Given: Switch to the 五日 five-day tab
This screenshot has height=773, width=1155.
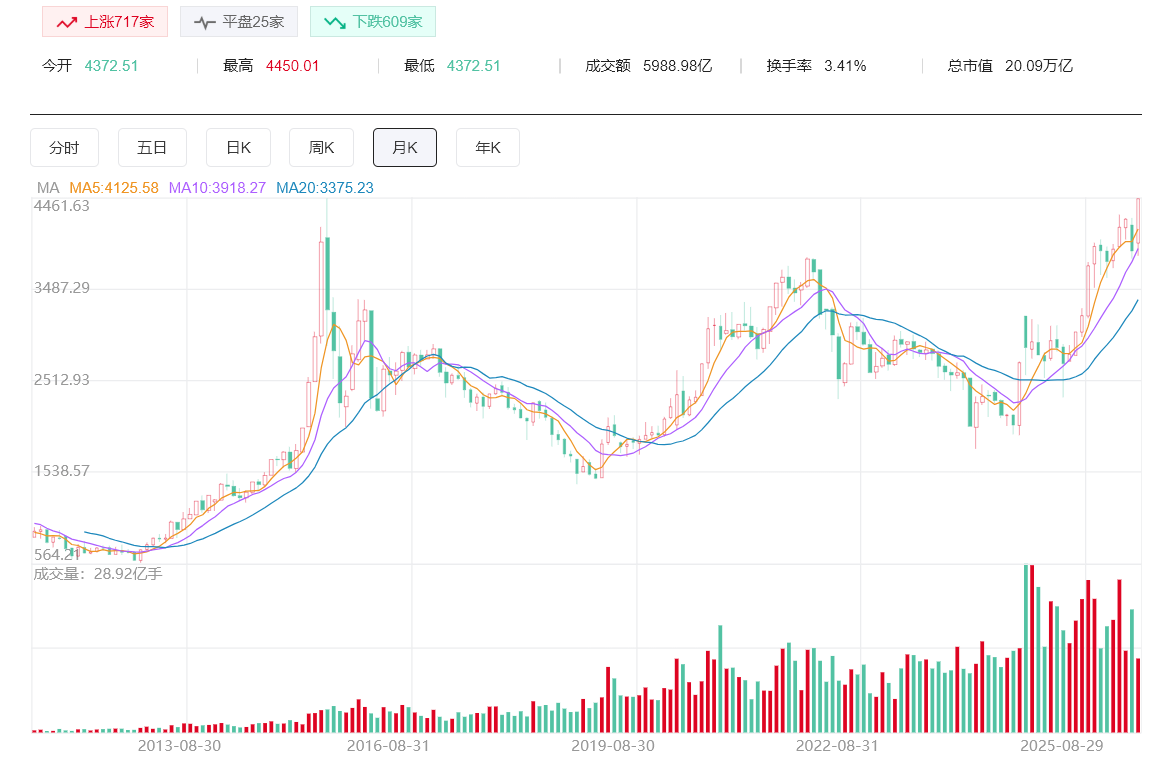Looking at the screenshot, I should pos(151,148).
